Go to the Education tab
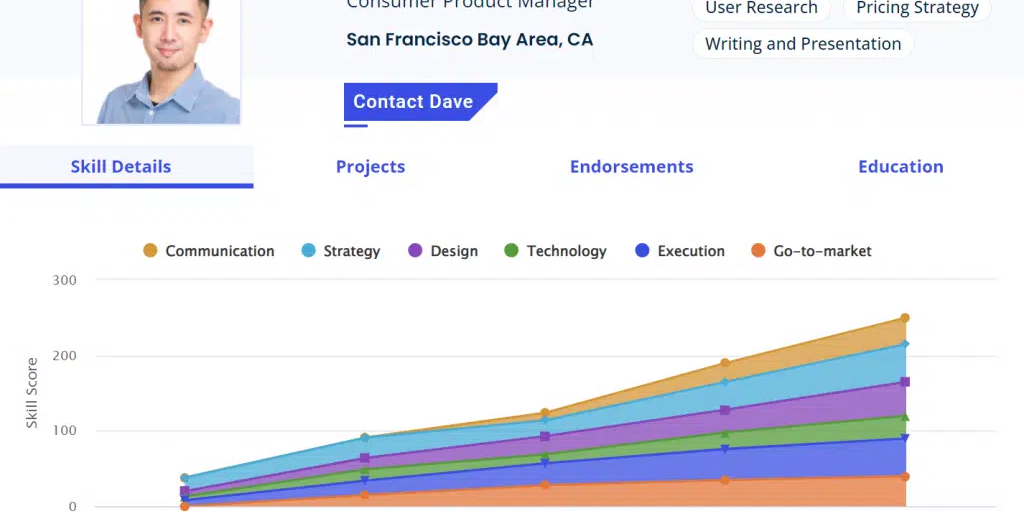The height and width of the screenshot is (512, 1024). [900, 167]
